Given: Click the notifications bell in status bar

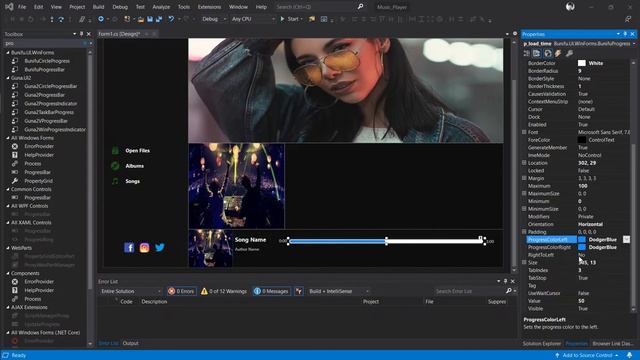Looking at the screenshot, I should [630, 355].
